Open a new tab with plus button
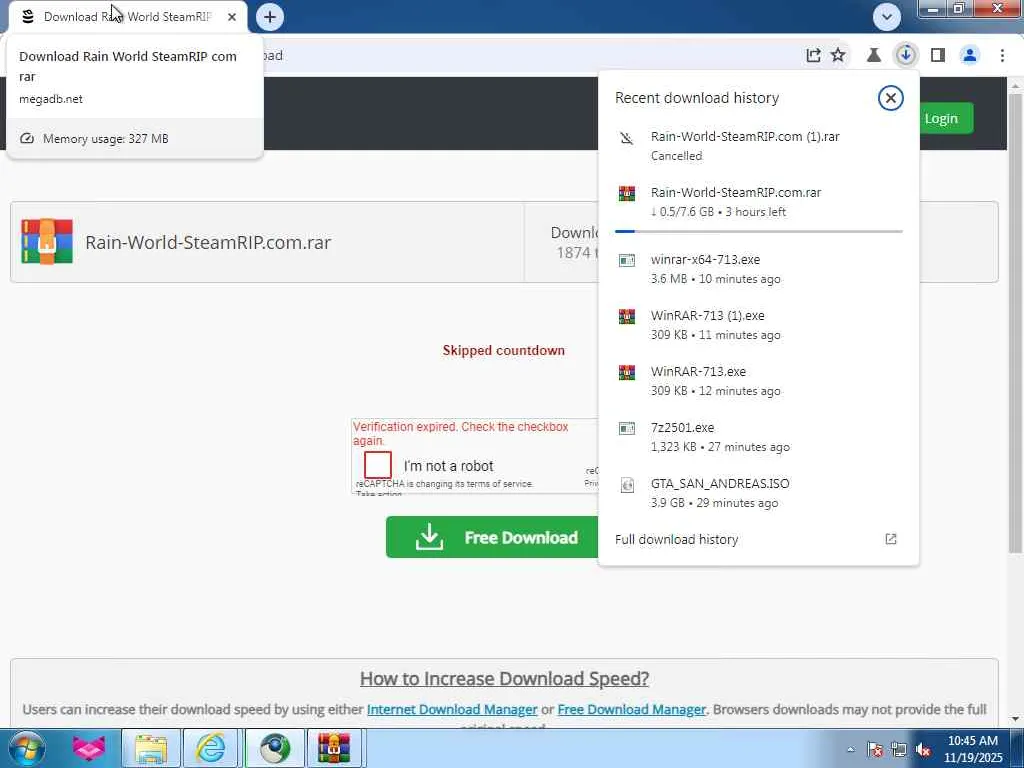The image size is (1024, 768). pos(270,17)
